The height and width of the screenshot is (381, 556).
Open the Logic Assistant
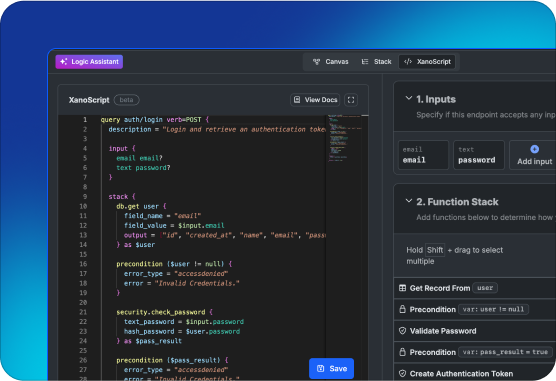tap(89, 62)
